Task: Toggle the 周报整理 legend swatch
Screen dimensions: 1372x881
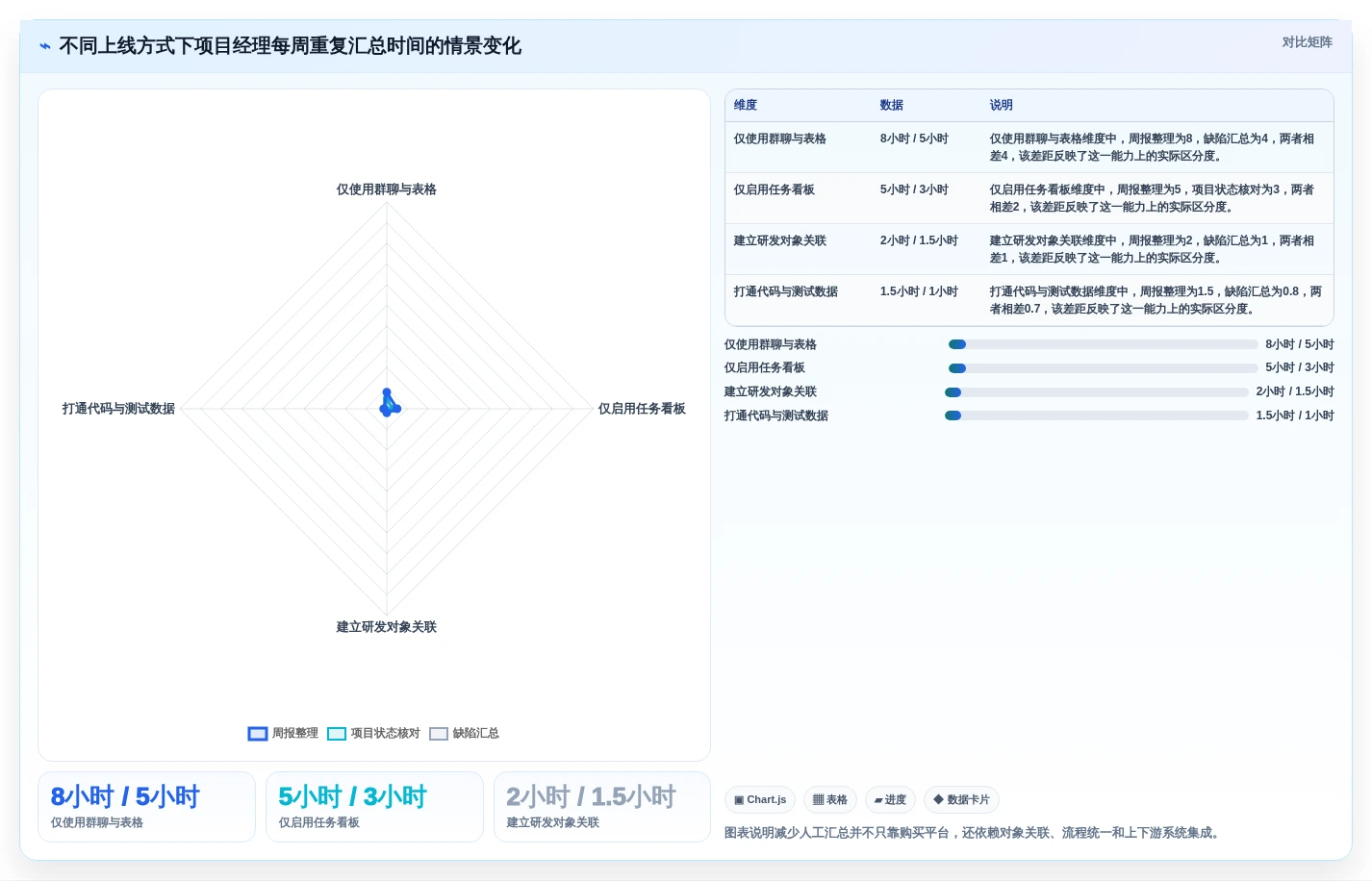Action: click(257, 734)
